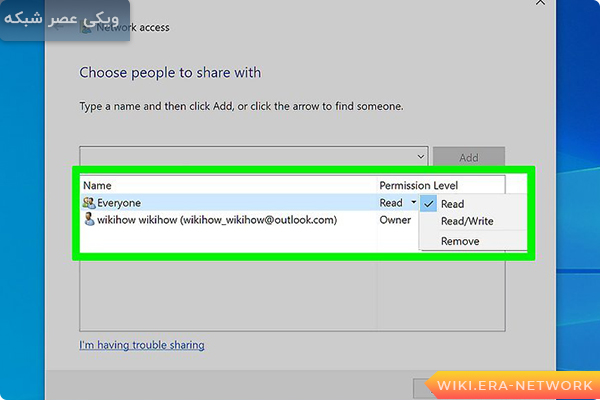Screen dimensions: 600x400
Task: Click the Owner permission cell
Action: click(394, 220)
